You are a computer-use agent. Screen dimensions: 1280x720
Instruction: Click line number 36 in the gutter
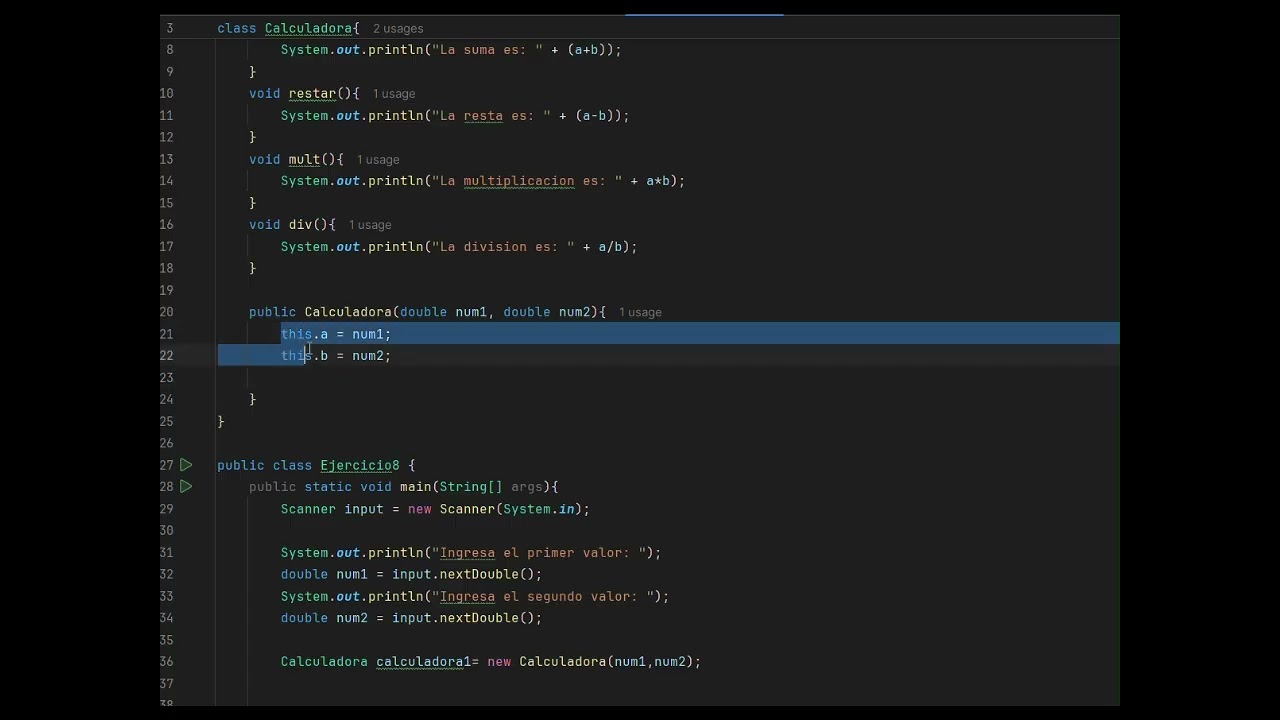[x=166, y=662]
